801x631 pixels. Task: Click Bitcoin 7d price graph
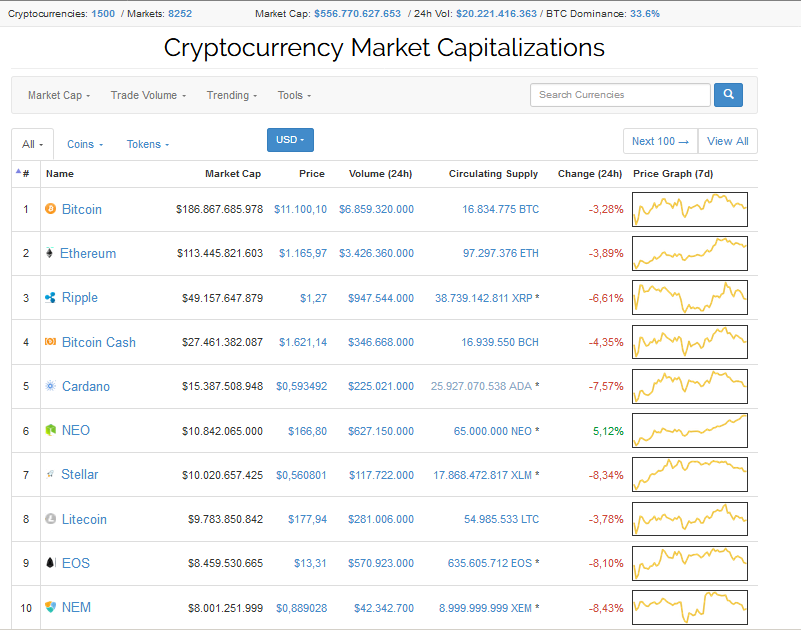click(x=690, y=209)
